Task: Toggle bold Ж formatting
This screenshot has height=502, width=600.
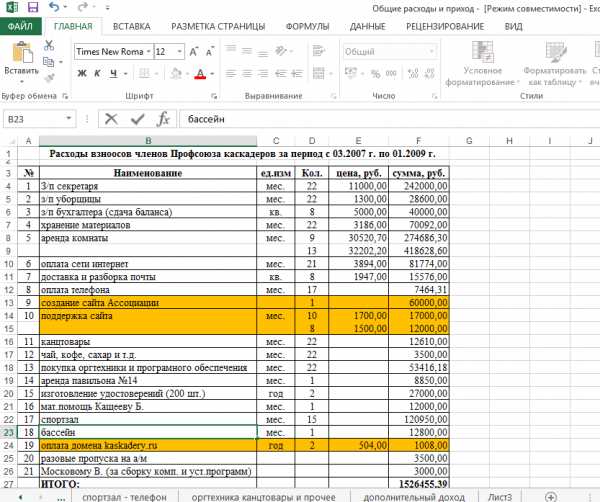Action: pos(81,73)
